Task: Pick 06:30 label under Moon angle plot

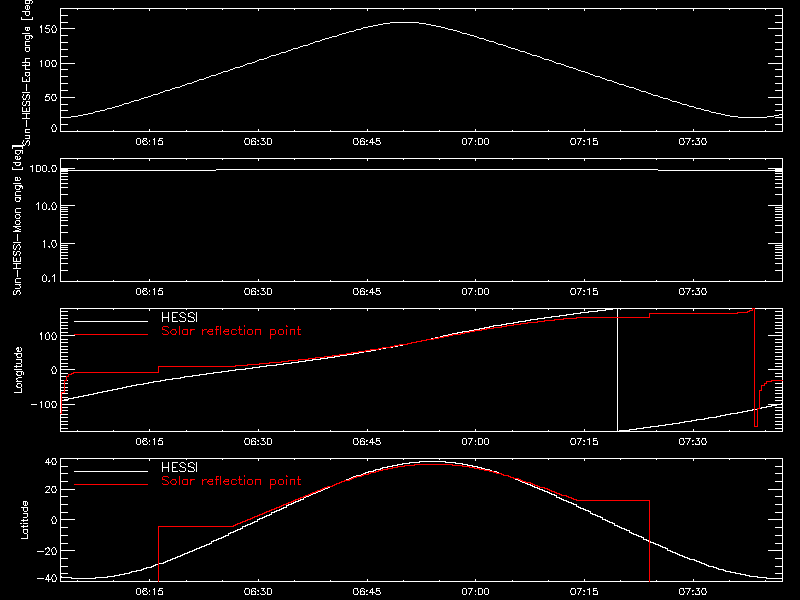Action: tap(258, 292)
